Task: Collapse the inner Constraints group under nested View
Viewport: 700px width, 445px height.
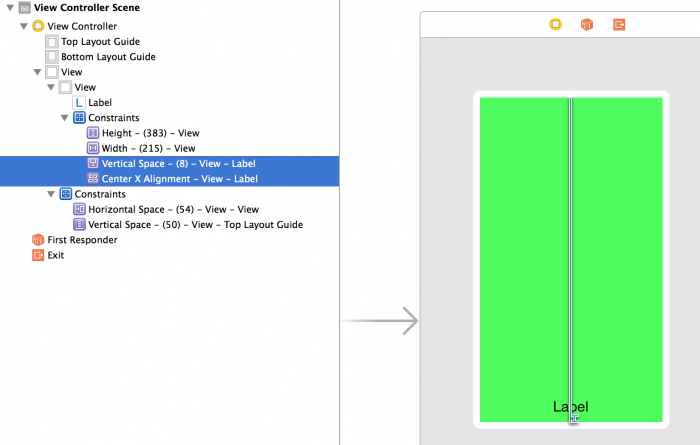Action: (65, 118)
